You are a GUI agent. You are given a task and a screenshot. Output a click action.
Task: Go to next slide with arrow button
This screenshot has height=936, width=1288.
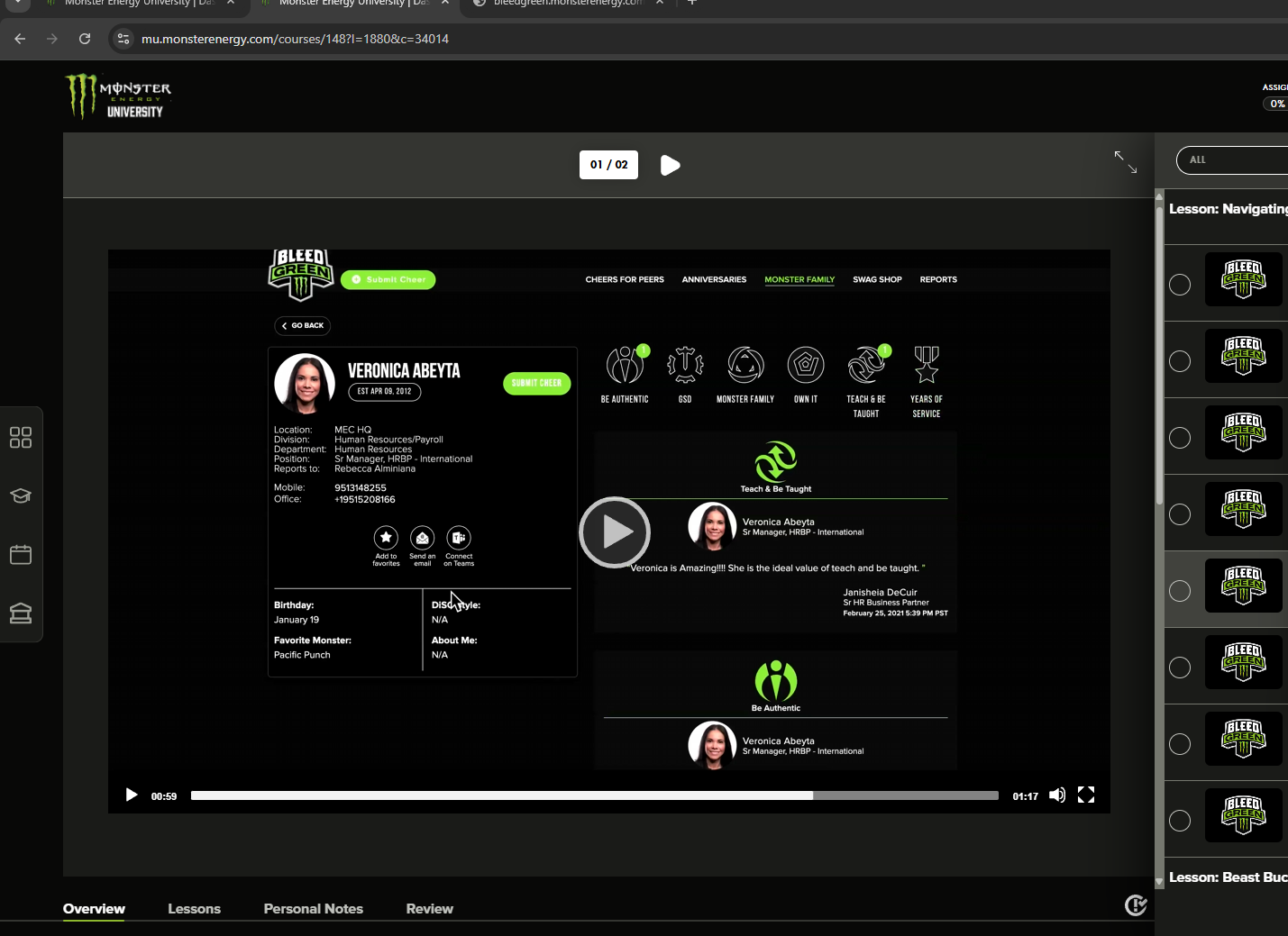tap(670, 165)
